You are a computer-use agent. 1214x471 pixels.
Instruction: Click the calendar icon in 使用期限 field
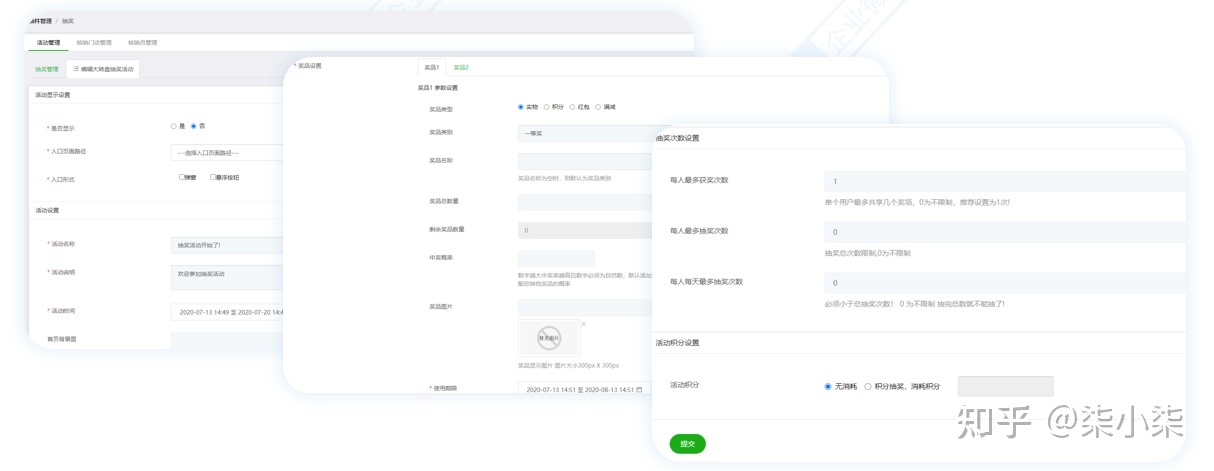point(637,389)
